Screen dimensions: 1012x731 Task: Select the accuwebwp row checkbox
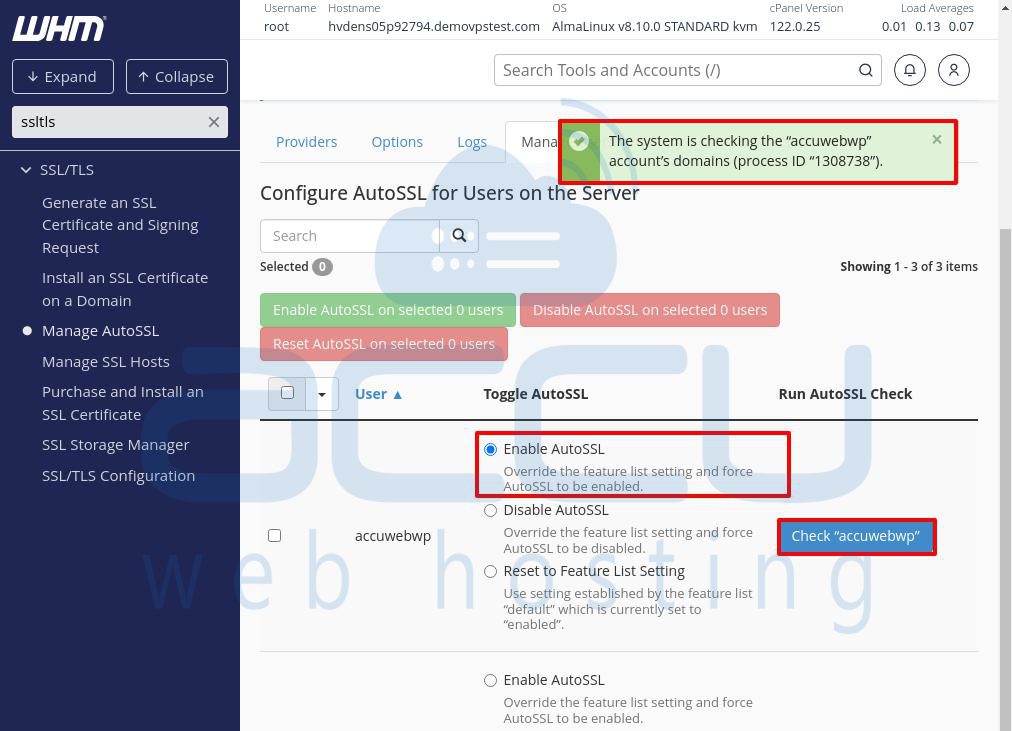coord(274,535)
